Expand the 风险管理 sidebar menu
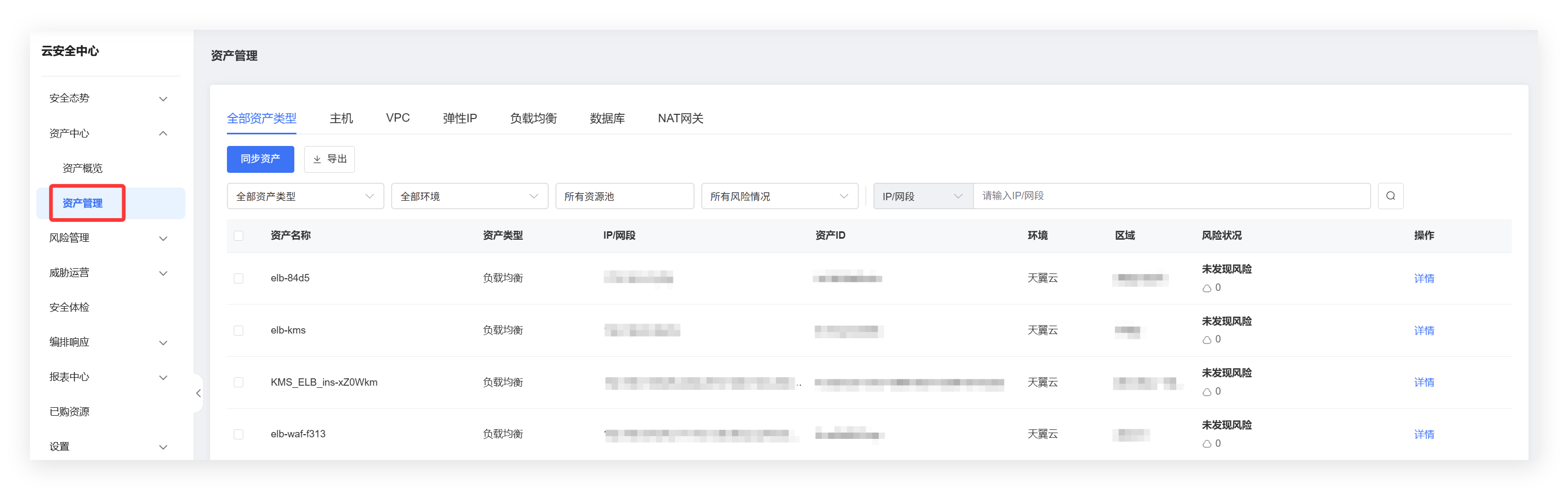Screen dimensions: 1568x490 (110, 238)
